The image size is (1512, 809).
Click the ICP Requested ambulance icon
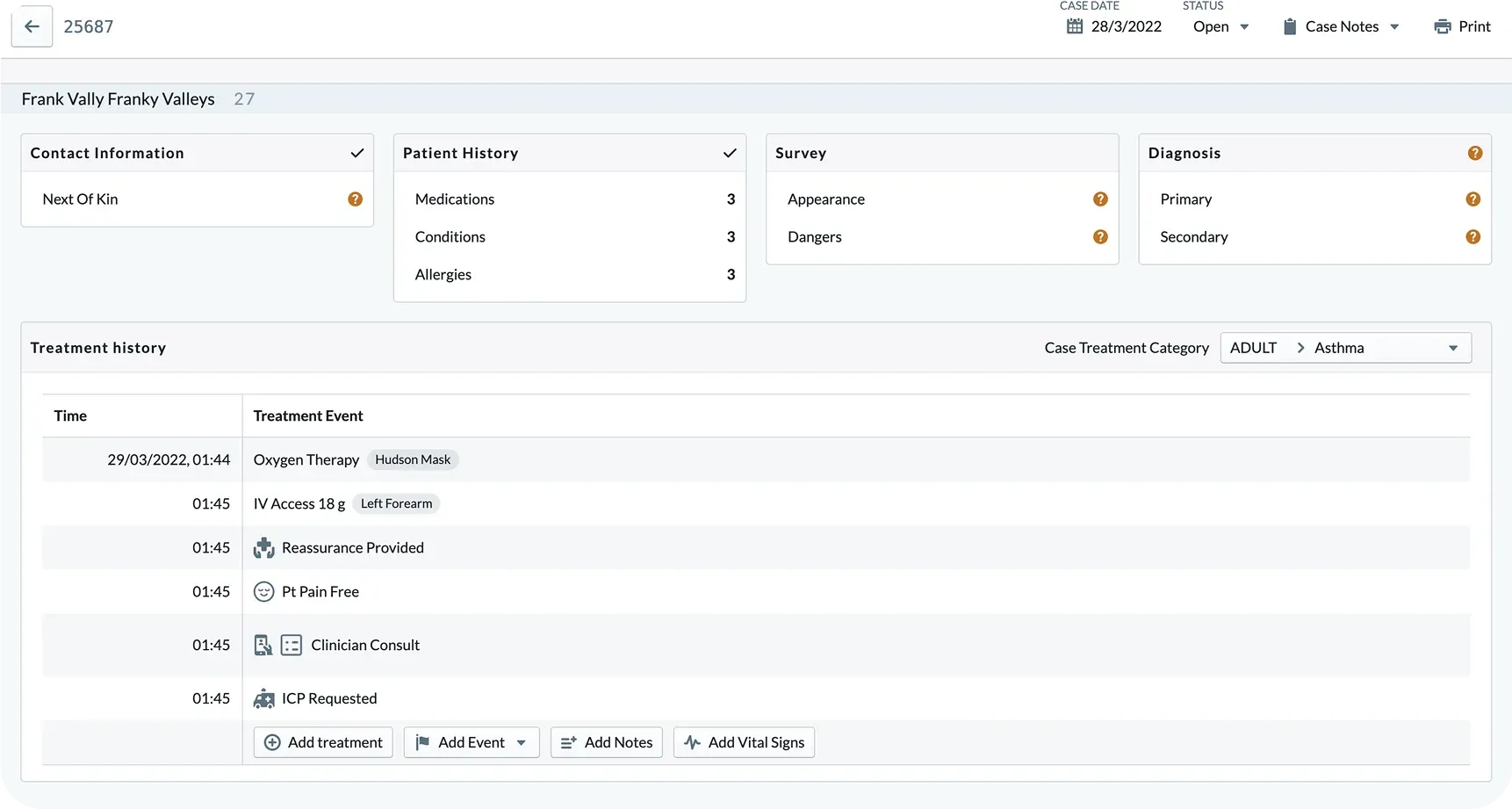tap(263, 699)
